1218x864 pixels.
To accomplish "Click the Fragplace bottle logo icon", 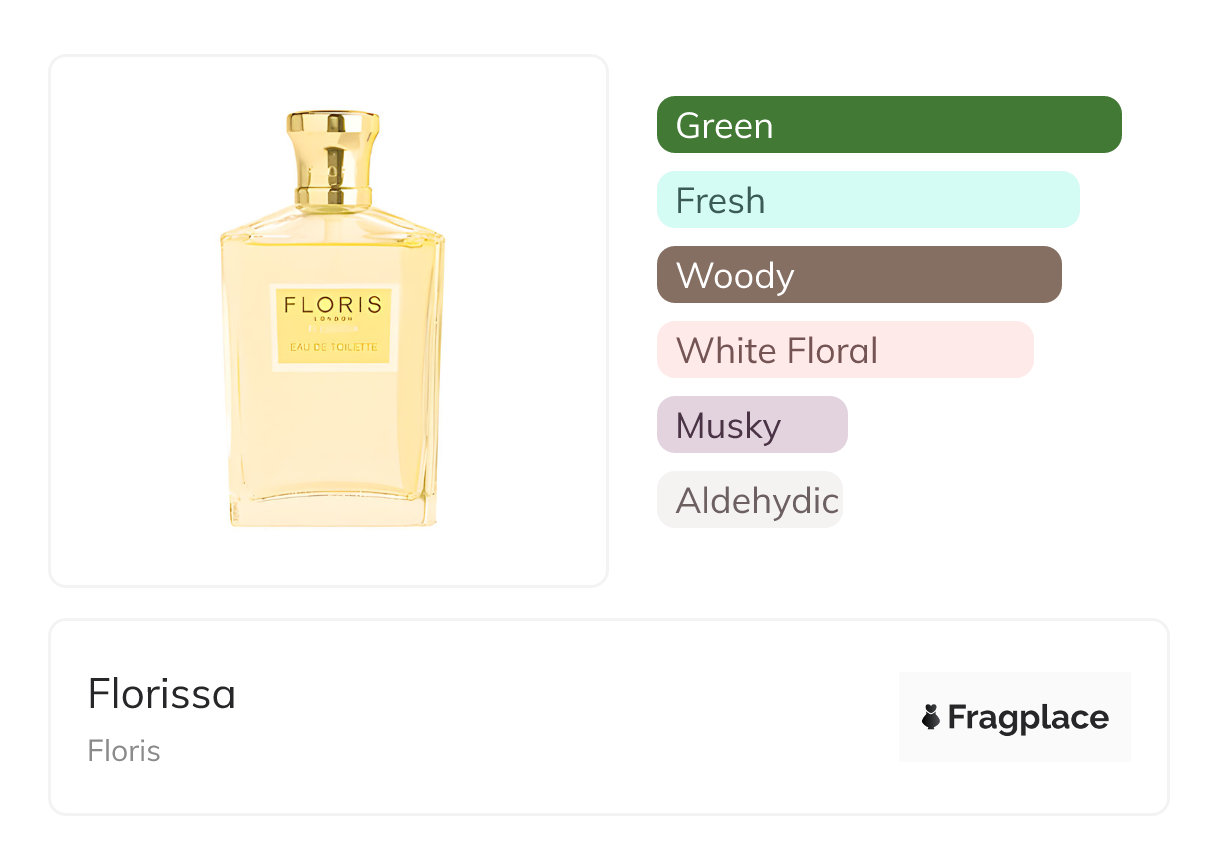I will coord(931,717).
